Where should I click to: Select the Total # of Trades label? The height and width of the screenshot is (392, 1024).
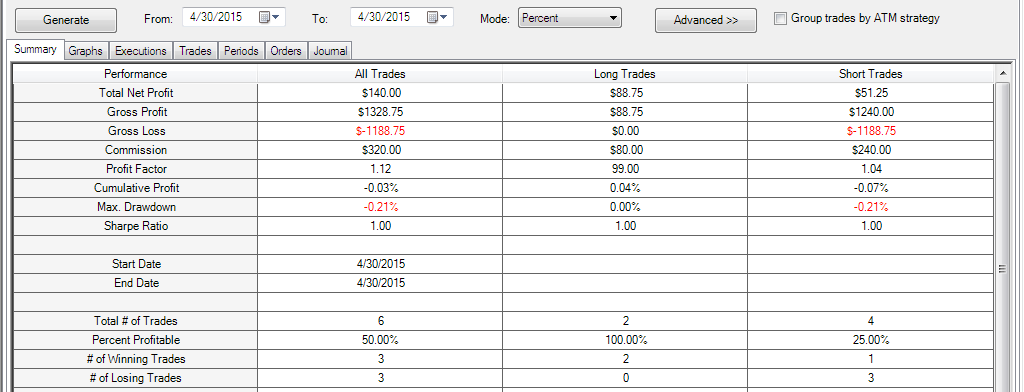coord(135,321)
